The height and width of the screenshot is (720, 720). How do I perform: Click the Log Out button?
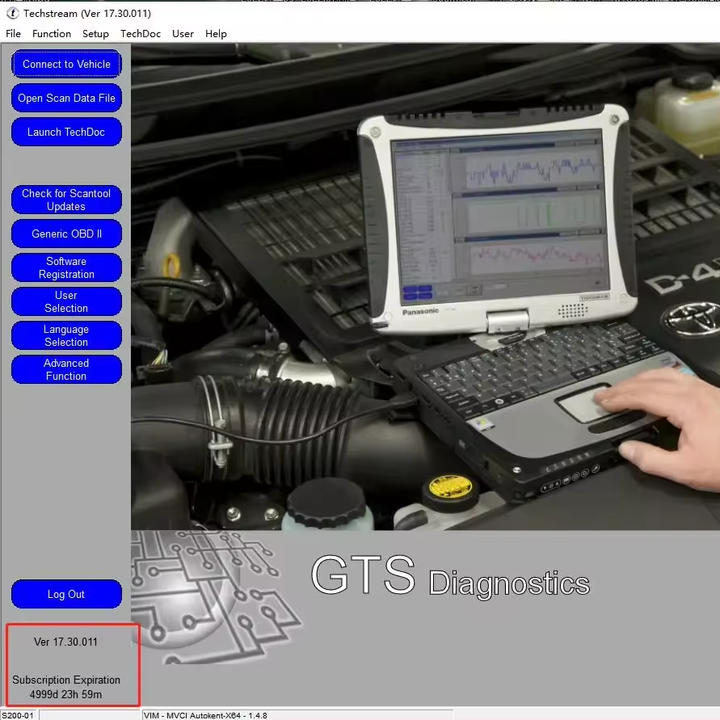coord(67,594)
